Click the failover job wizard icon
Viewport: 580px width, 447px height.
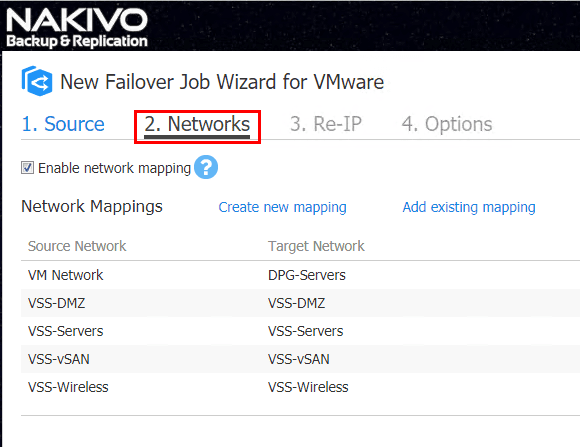[x=37, y=81]
